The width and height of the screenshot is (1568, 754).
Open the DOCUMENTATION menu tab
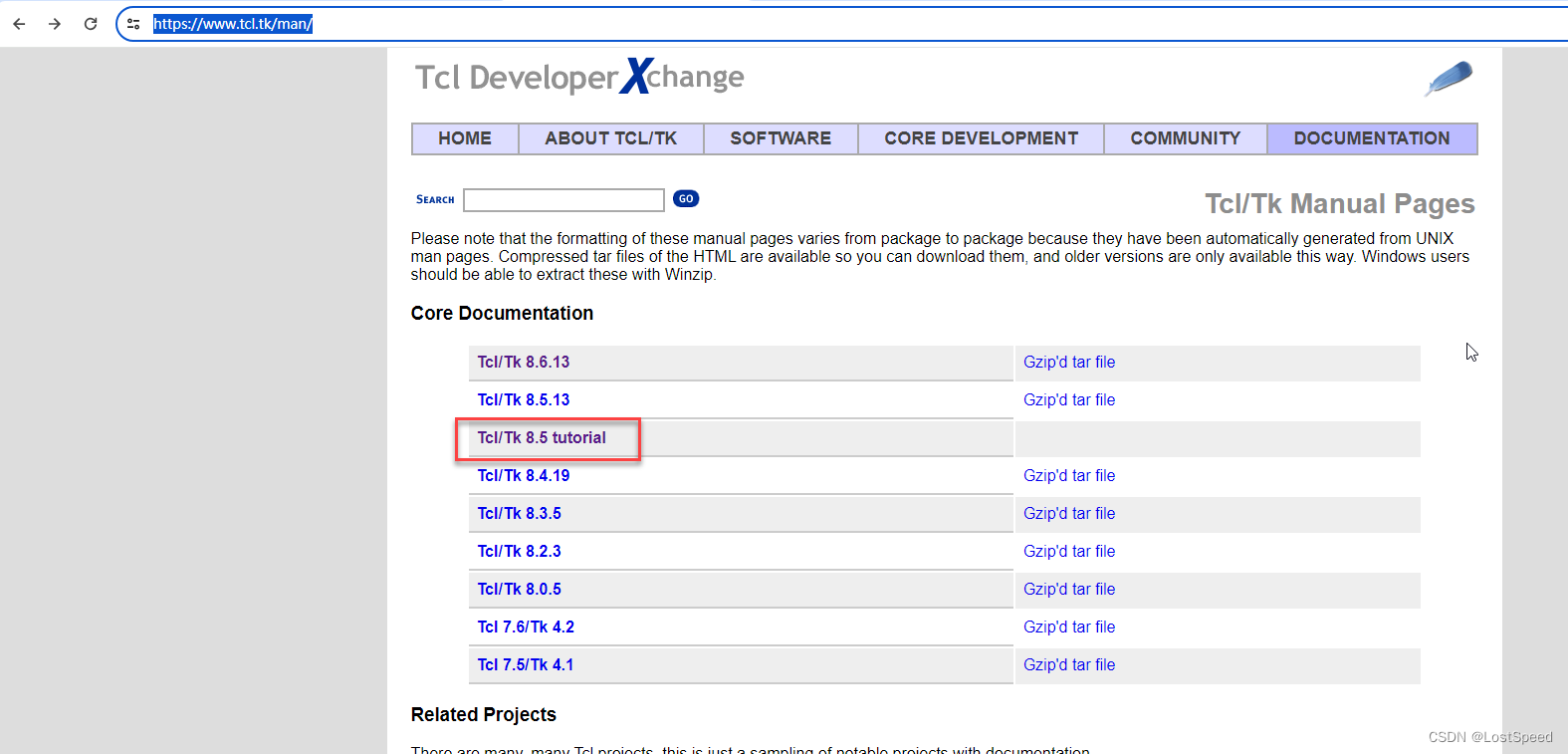(1372, 138)
